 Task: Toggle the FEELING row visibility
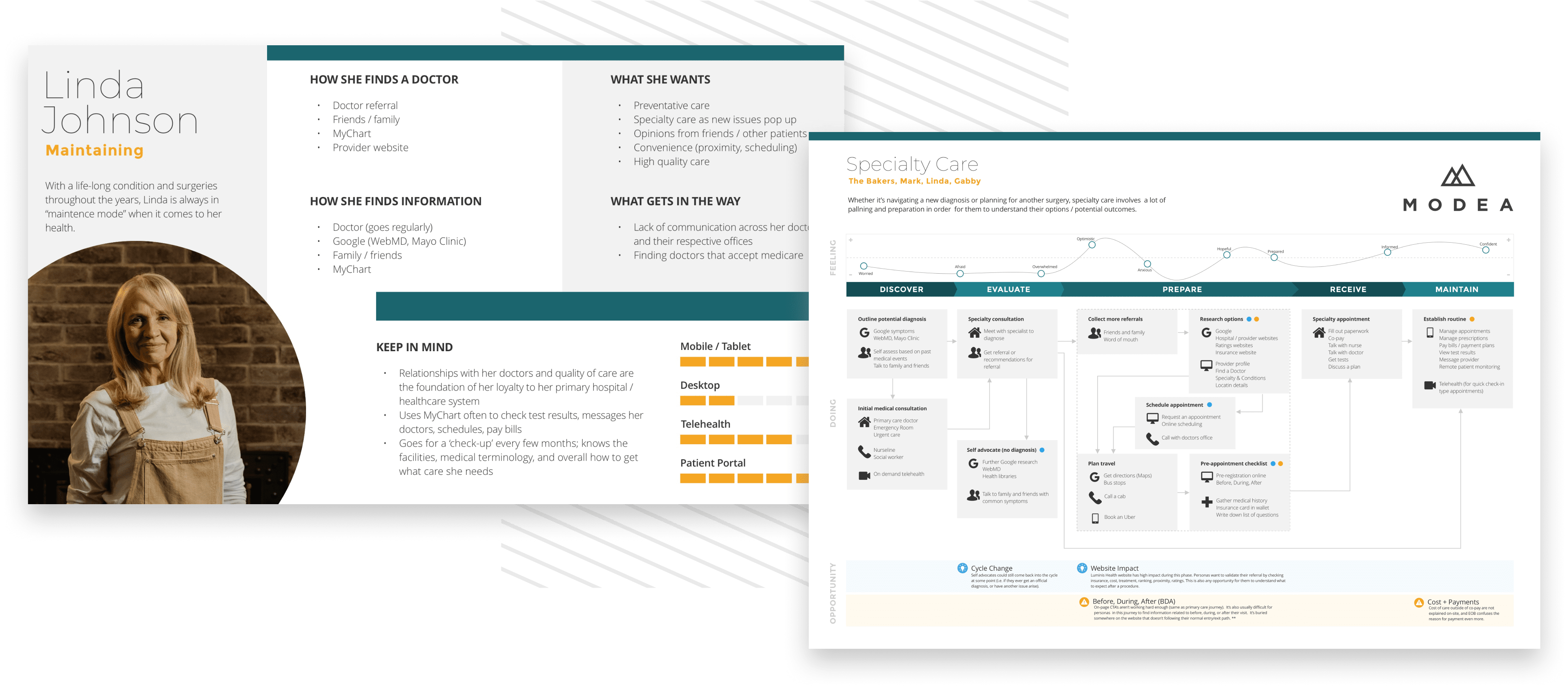tap(838, 265)
